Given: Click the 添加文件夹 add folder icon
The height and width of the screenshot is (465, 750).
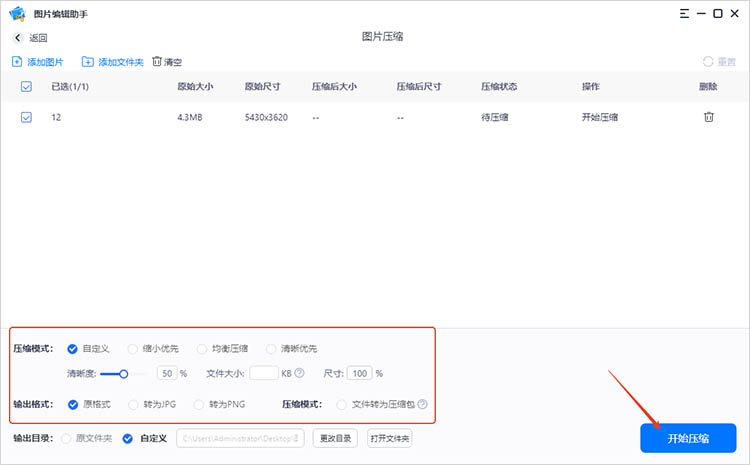Looking at the screenshot, I should click(x=88, y=62).
